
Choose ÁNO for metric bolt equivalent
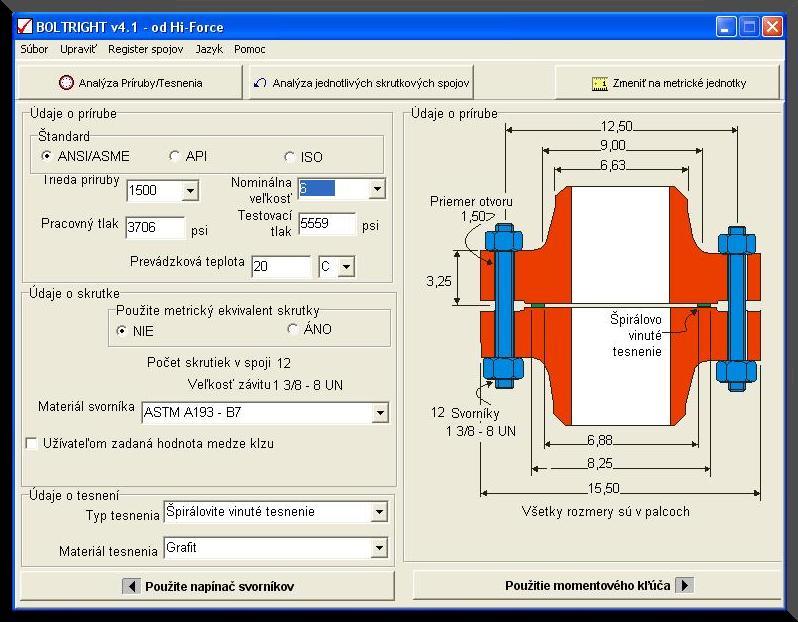[x=293, y=329]
